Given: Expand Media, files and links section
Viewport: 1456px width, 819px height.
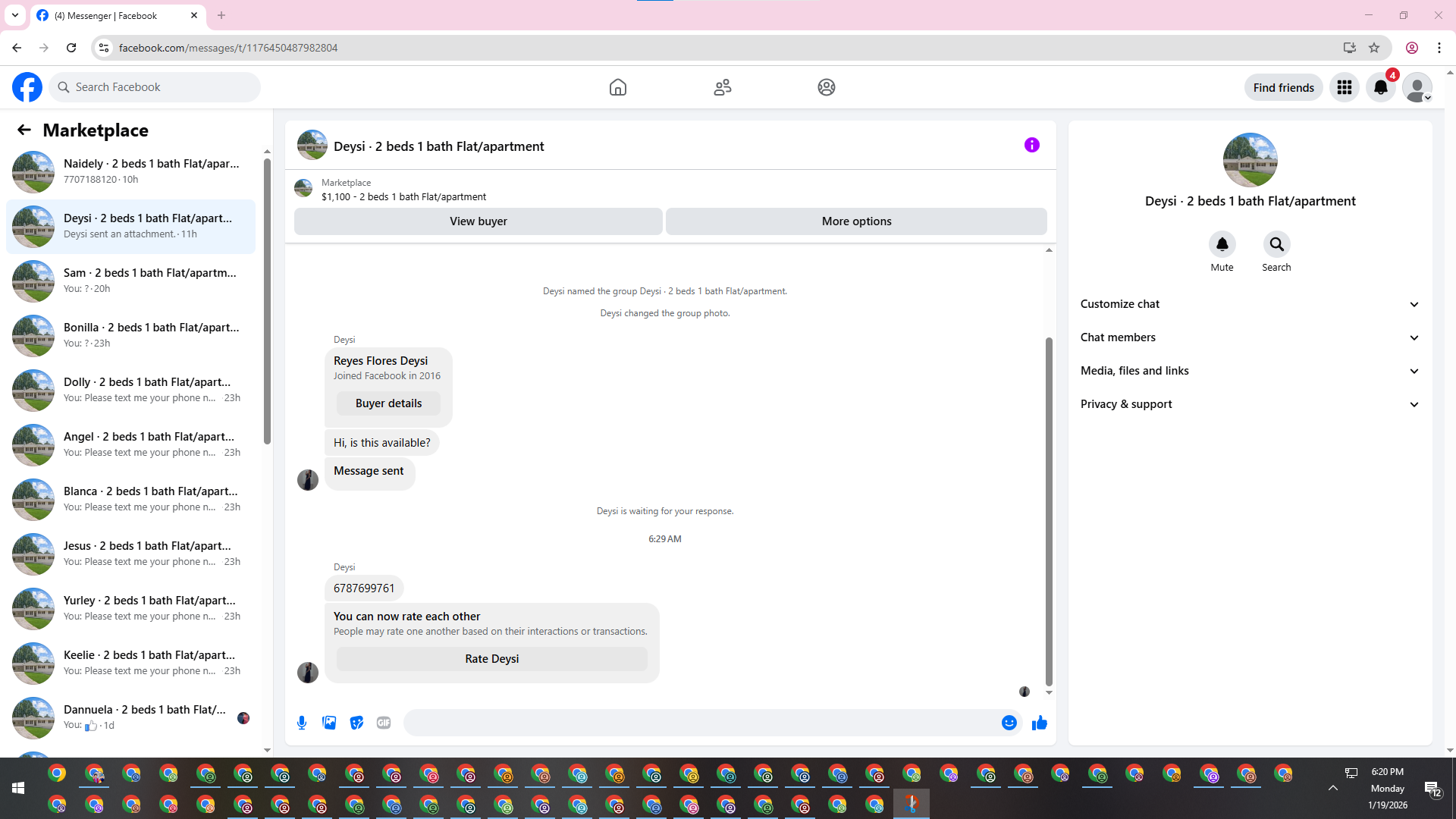Looking at the screenshot, I should pyautogui.click(x=1250, y=371).
